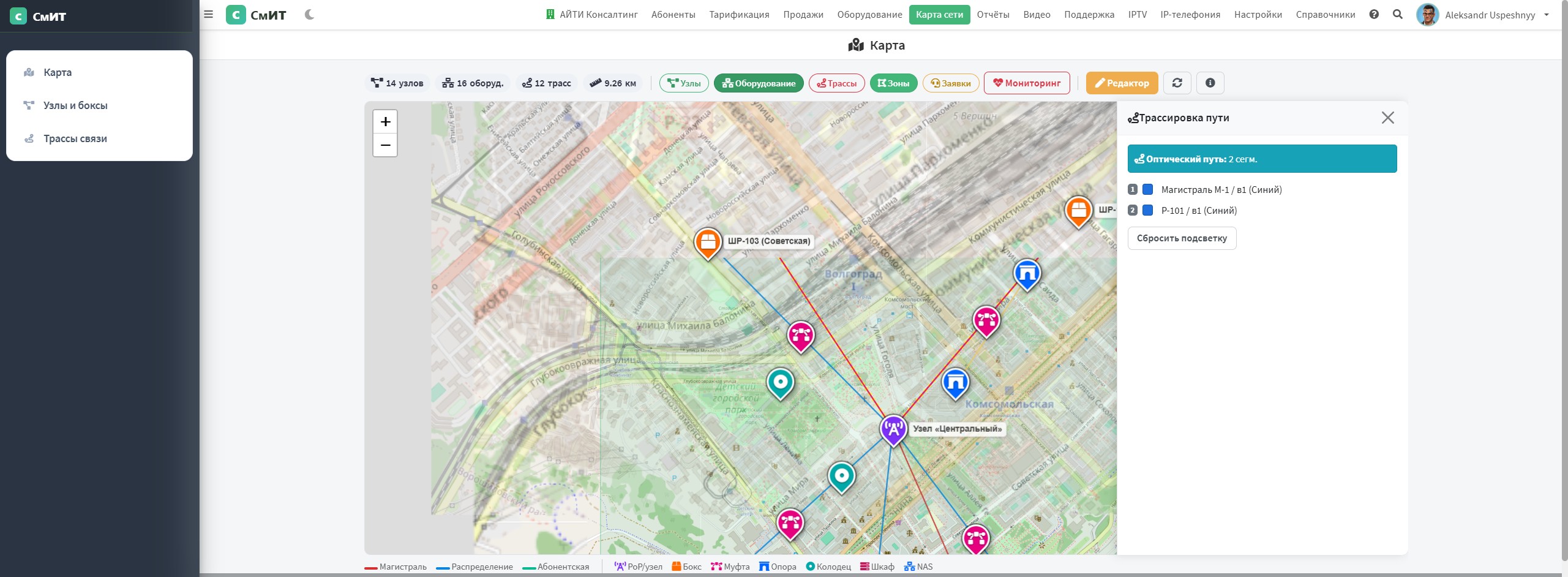The image size is (1568, 577).
Task: Zoom in the map with plus
Action: pyautogui.click(x=385, y=122)
